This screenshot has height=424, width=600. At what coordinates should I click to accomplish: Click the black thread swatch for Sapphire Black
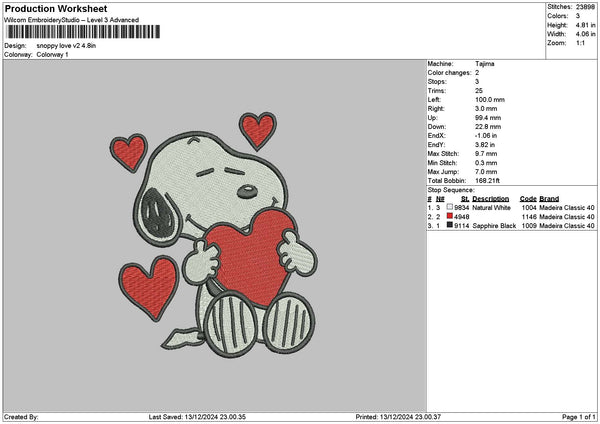(x=450, y=225)
